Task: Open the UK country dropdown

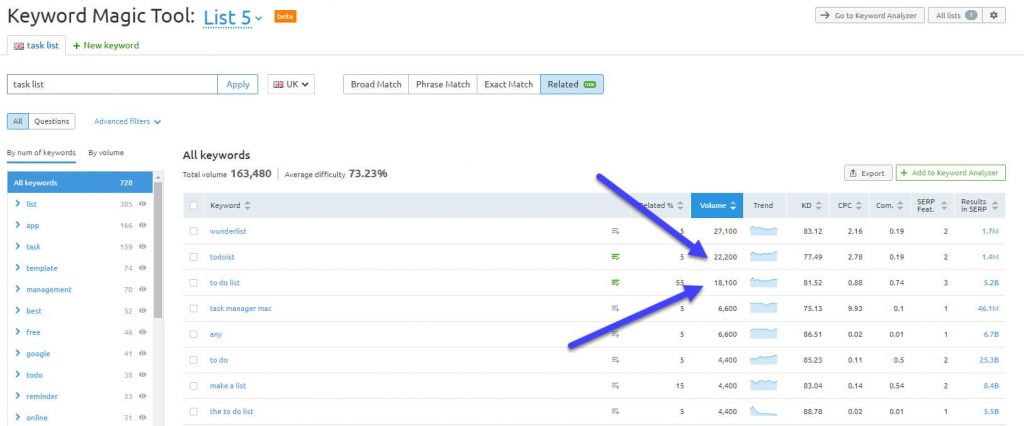Action: pyautogui.click(x=291, y=84)
